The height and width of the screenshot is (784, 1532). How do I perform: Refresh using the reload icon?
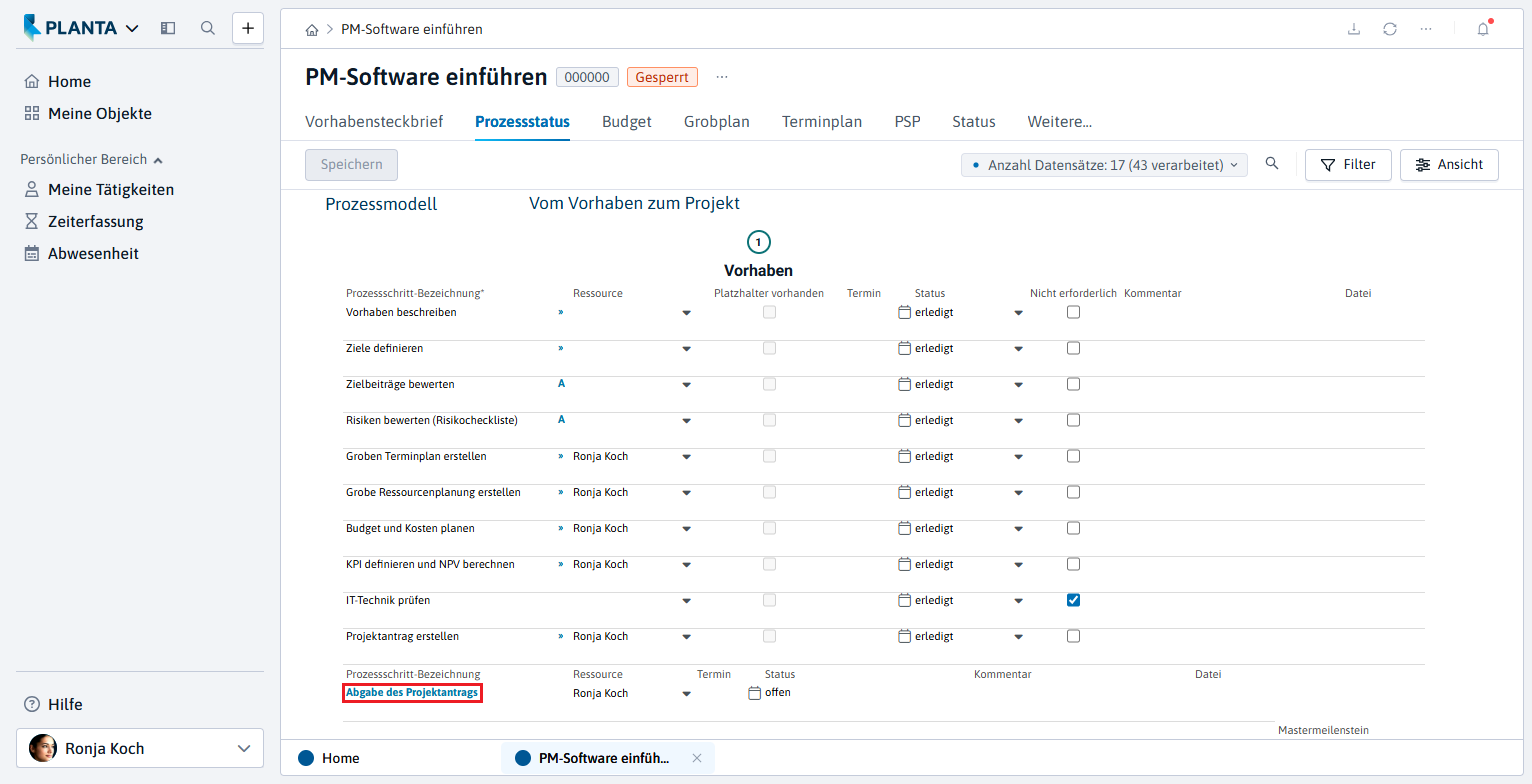tap(1390, 29)
